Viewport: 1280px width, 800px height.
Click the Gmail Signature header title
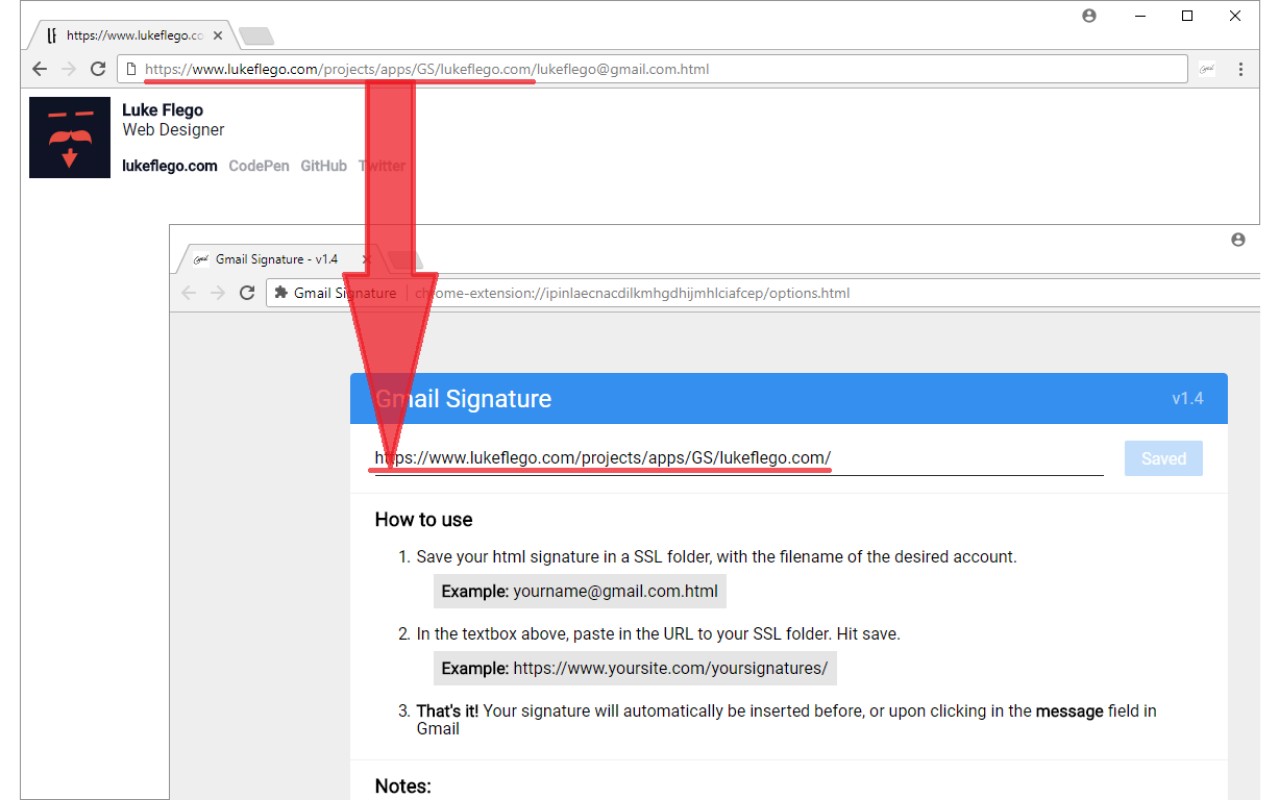coord(463,399)
